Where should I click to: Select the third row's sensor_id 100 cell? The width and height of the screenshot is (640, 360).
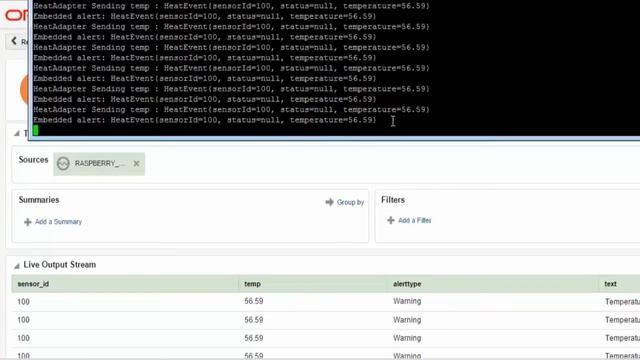23,338
